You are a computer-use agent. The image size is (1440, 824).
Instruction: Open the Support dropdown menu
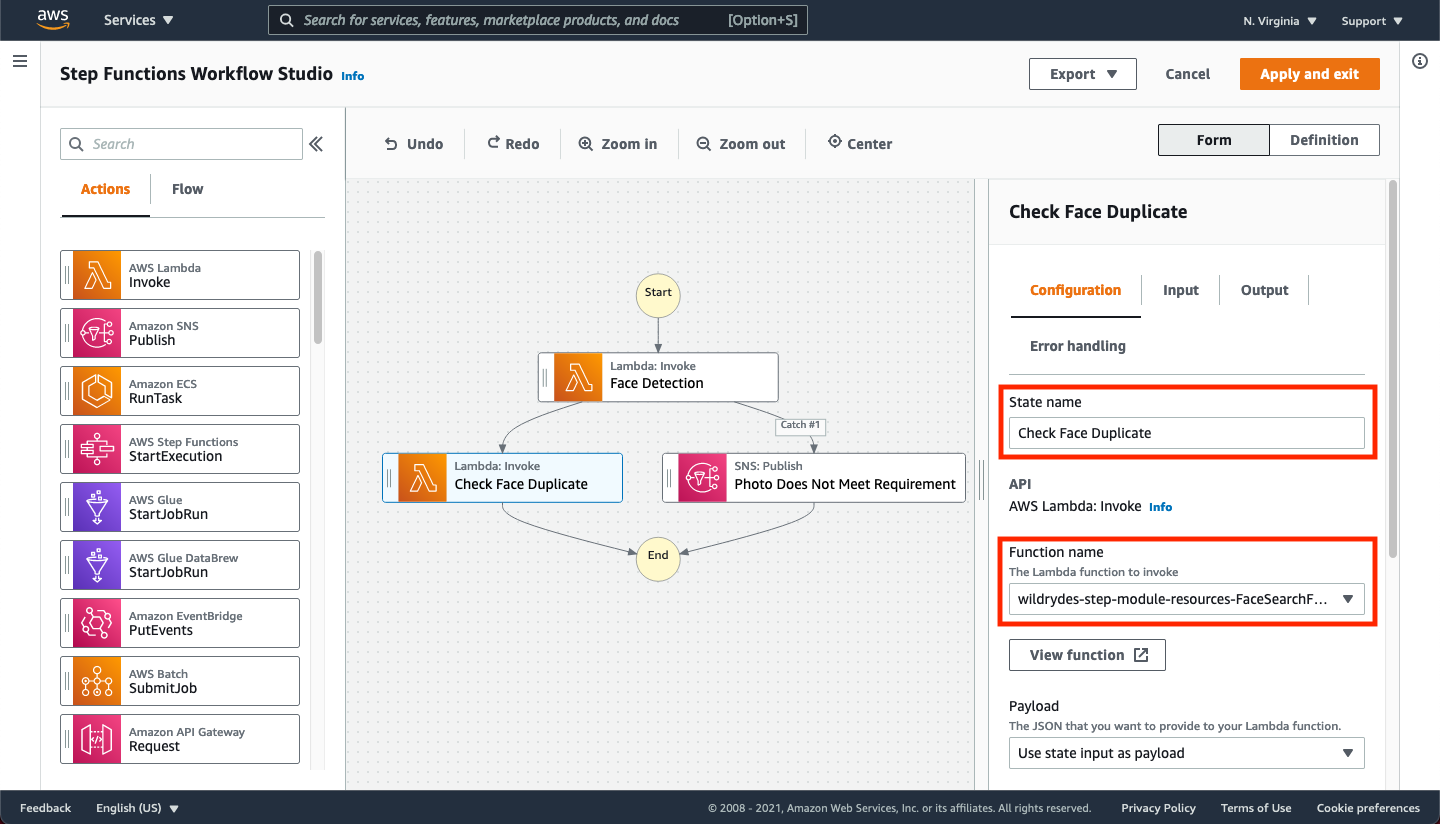1372,21
